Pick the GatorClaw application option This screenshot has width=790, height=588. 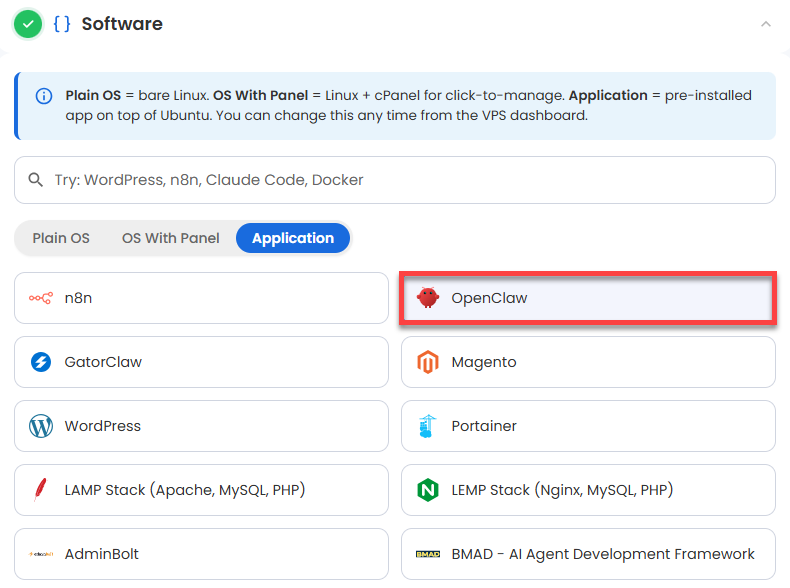(202, 362)
